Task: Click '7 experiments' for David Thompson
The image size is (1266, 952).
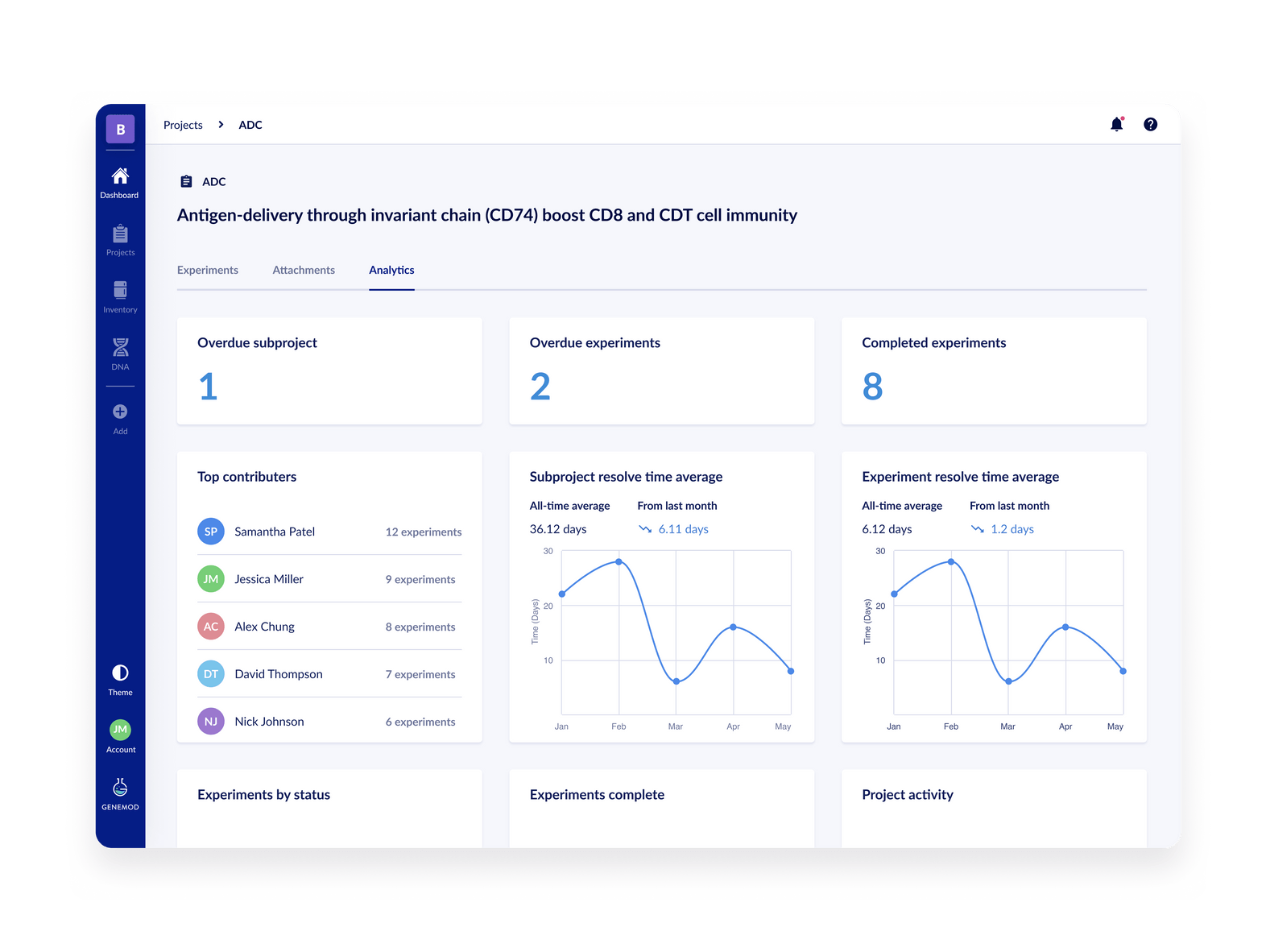Action: tap(420, 674)
